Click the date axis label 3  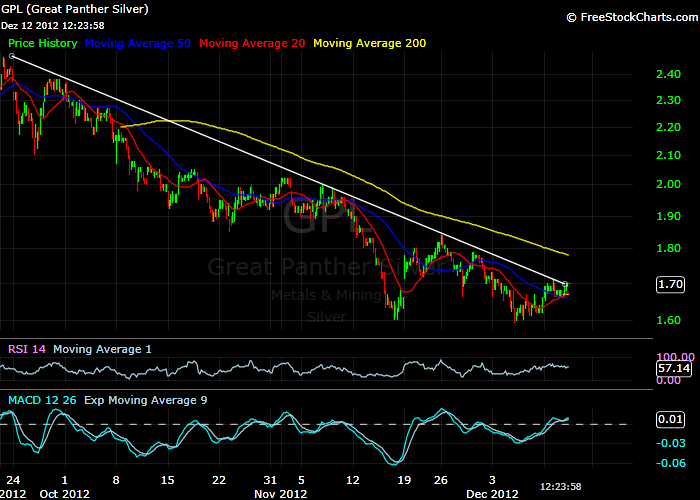(492, 480)
